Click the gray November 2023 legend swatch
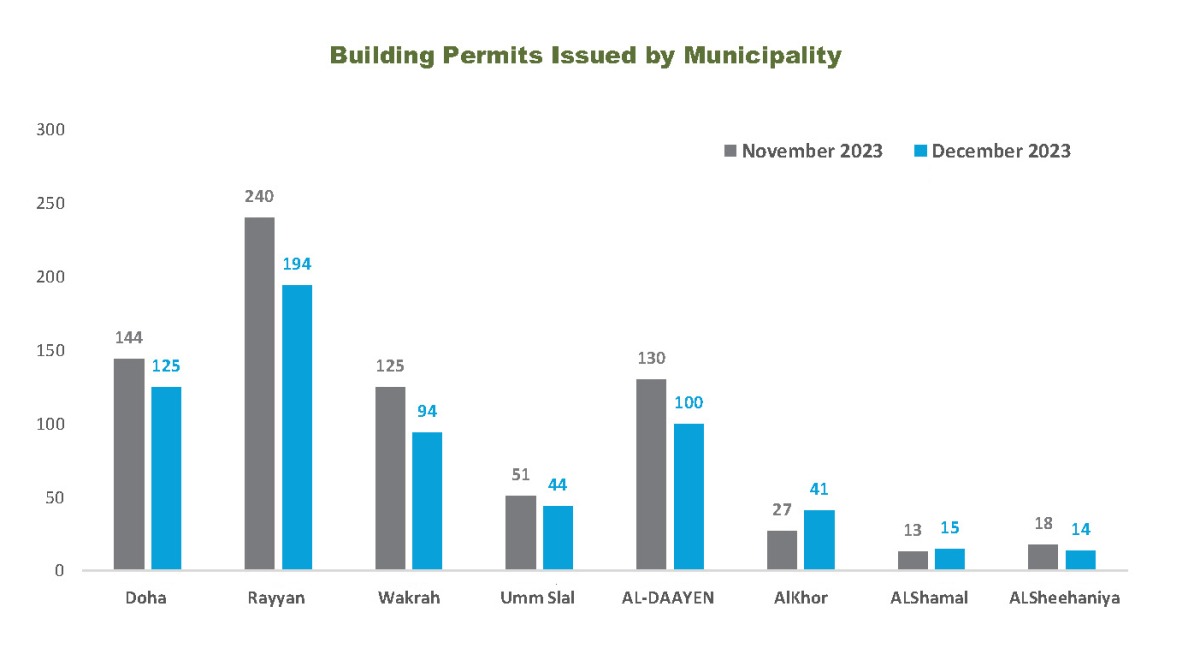1200x666 pixels. [x=730, y=152]
